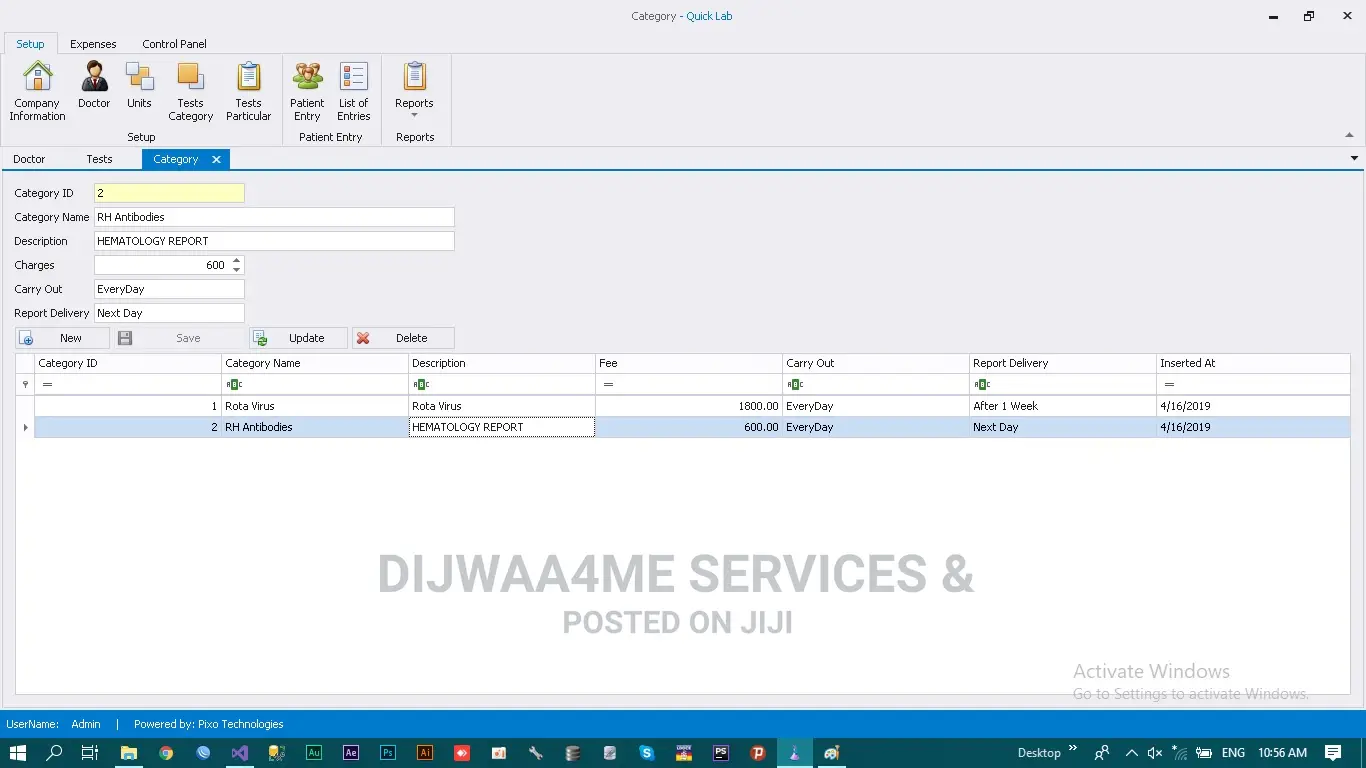Open Inserted At filter operator icon
1366x768 pixels.
[1169, 385]
